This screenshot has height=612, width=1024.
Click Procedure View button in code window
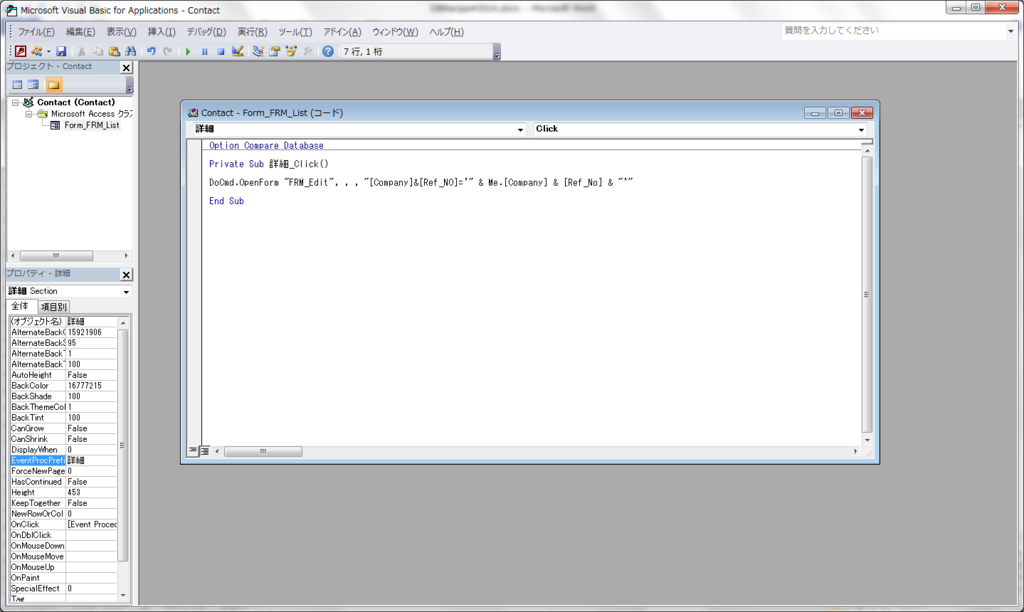[x=193, y=451]
